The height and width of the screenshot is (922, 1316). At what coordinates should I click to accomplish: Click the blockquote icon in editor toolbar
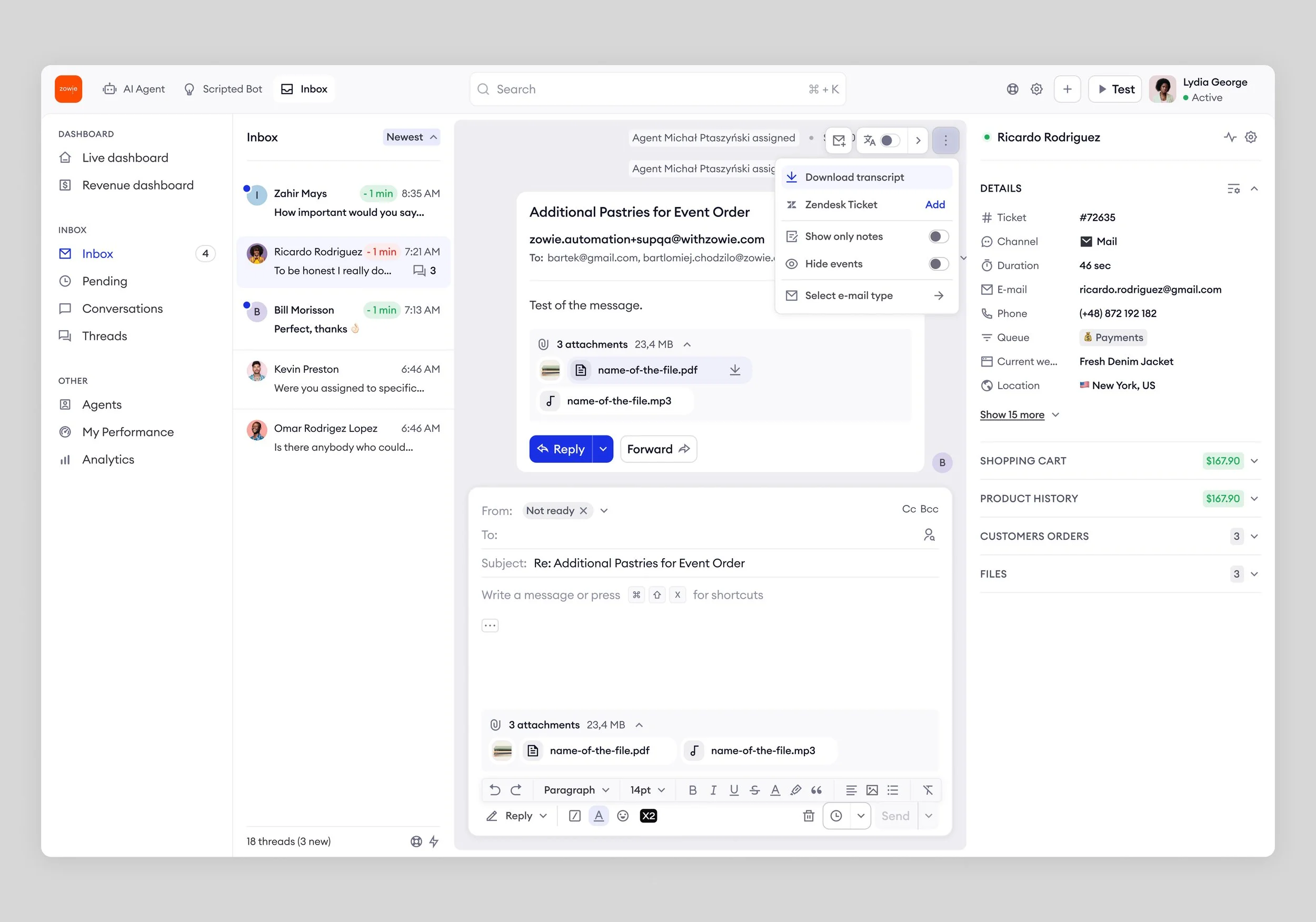pos(816,790)
